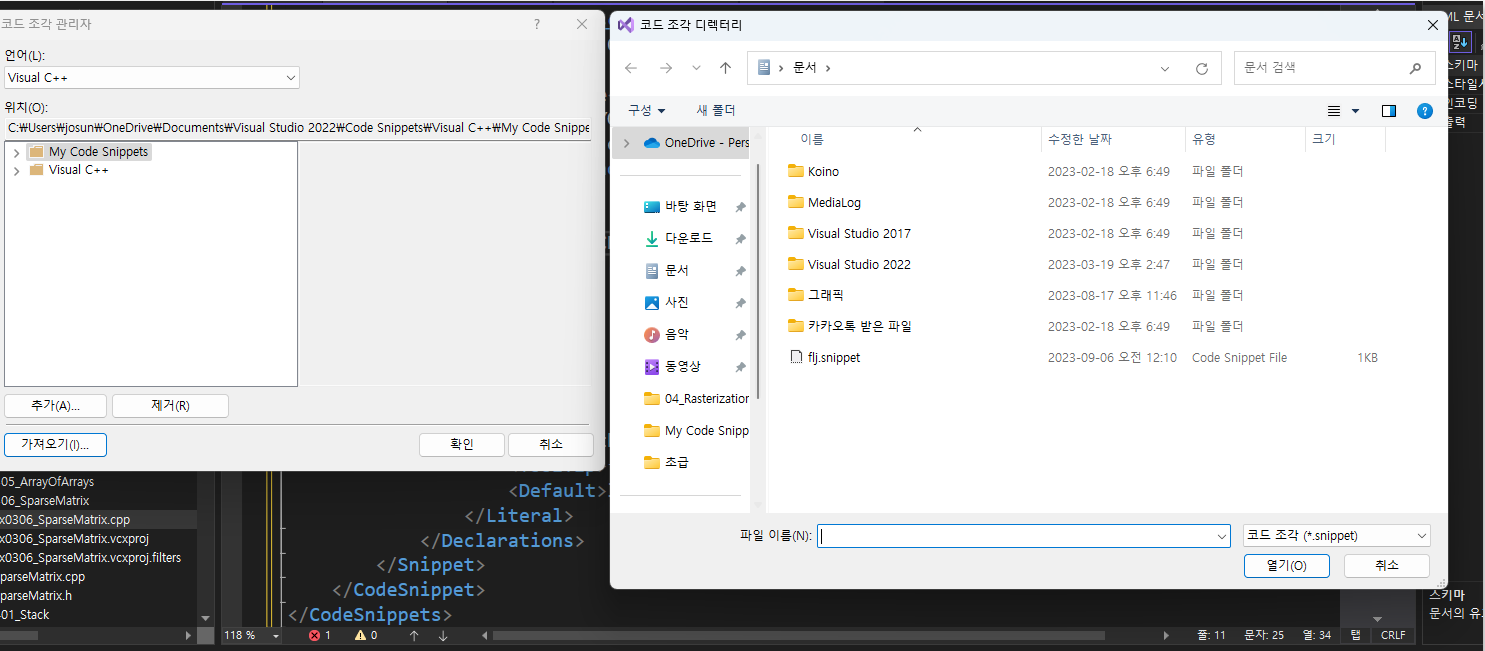Toggle the preview pane

click(1388, 111)
